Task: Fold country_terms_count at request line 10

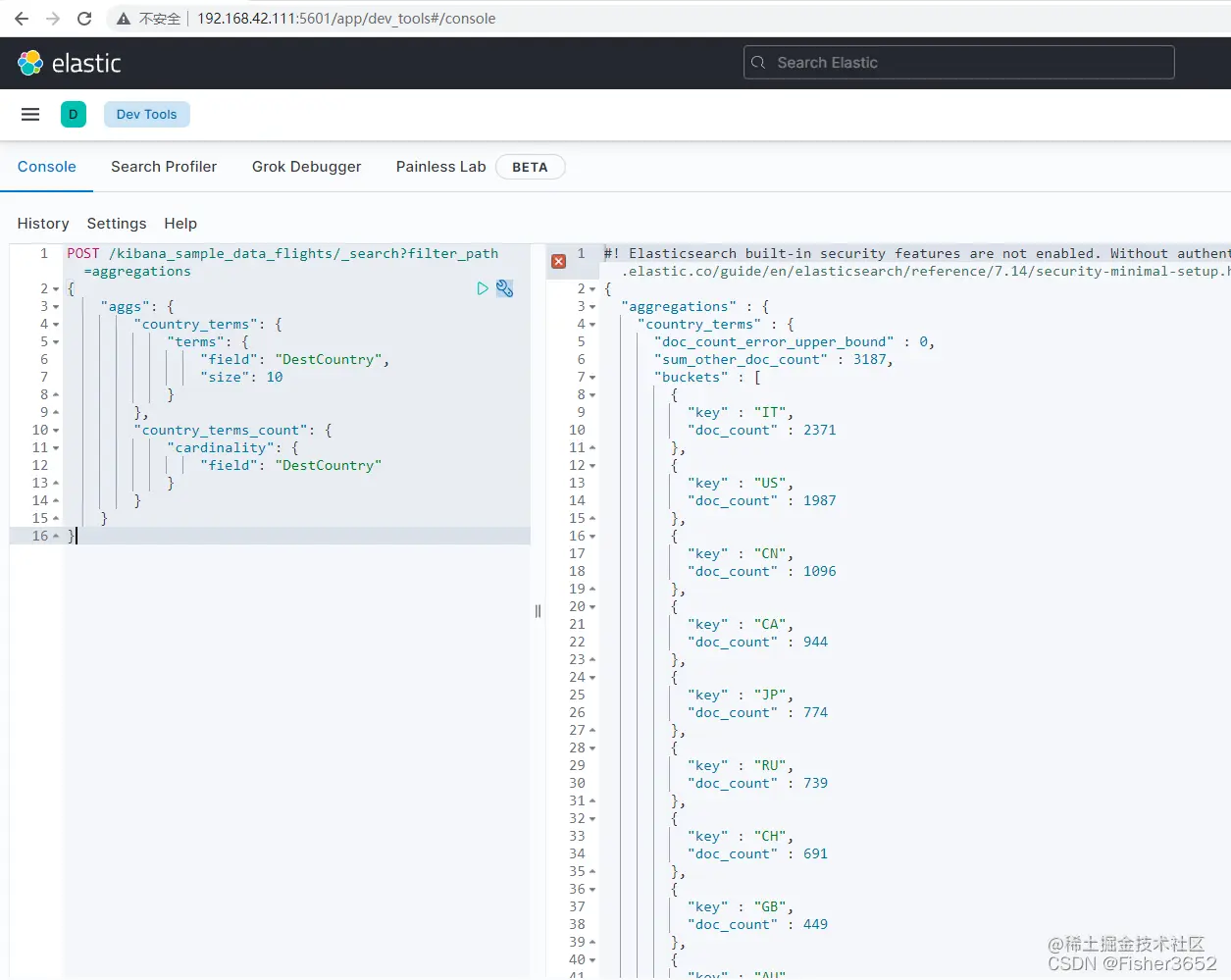Action: (56, 431)
